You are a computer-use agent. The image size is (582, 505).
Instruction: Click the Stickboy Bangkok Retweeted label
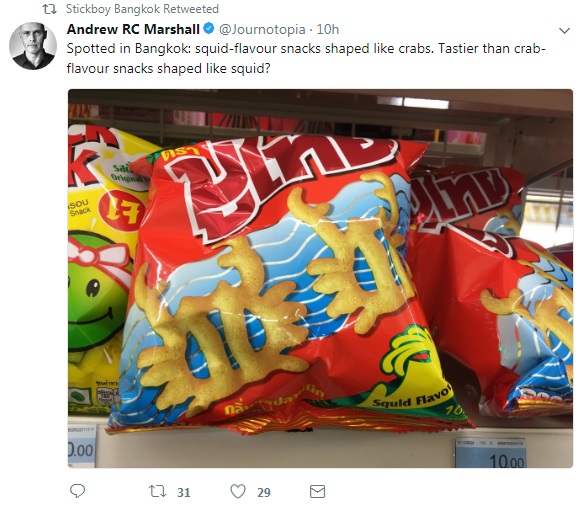click(142, 9)
